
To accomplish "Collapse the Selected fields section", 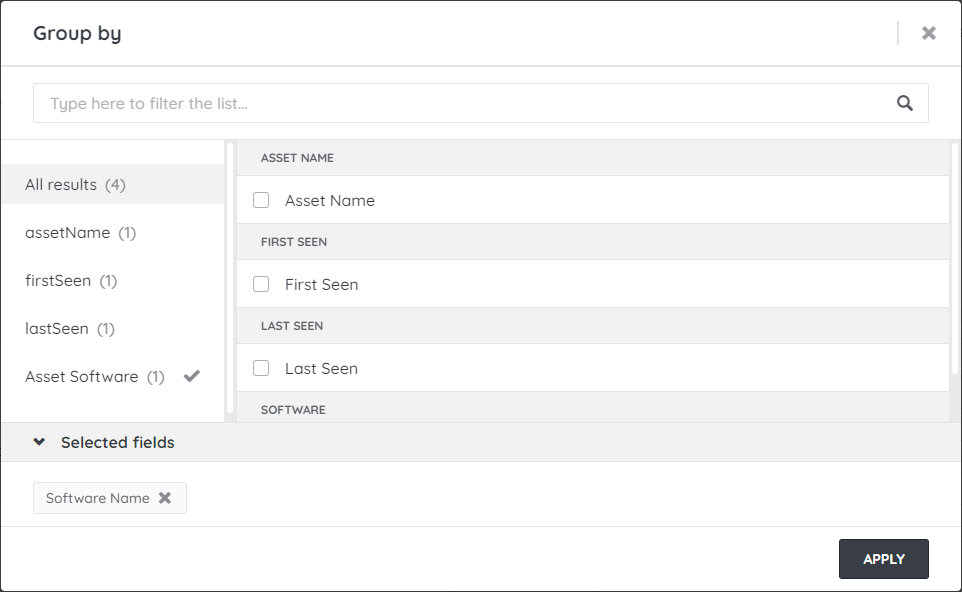I will [x=39, y=442].
